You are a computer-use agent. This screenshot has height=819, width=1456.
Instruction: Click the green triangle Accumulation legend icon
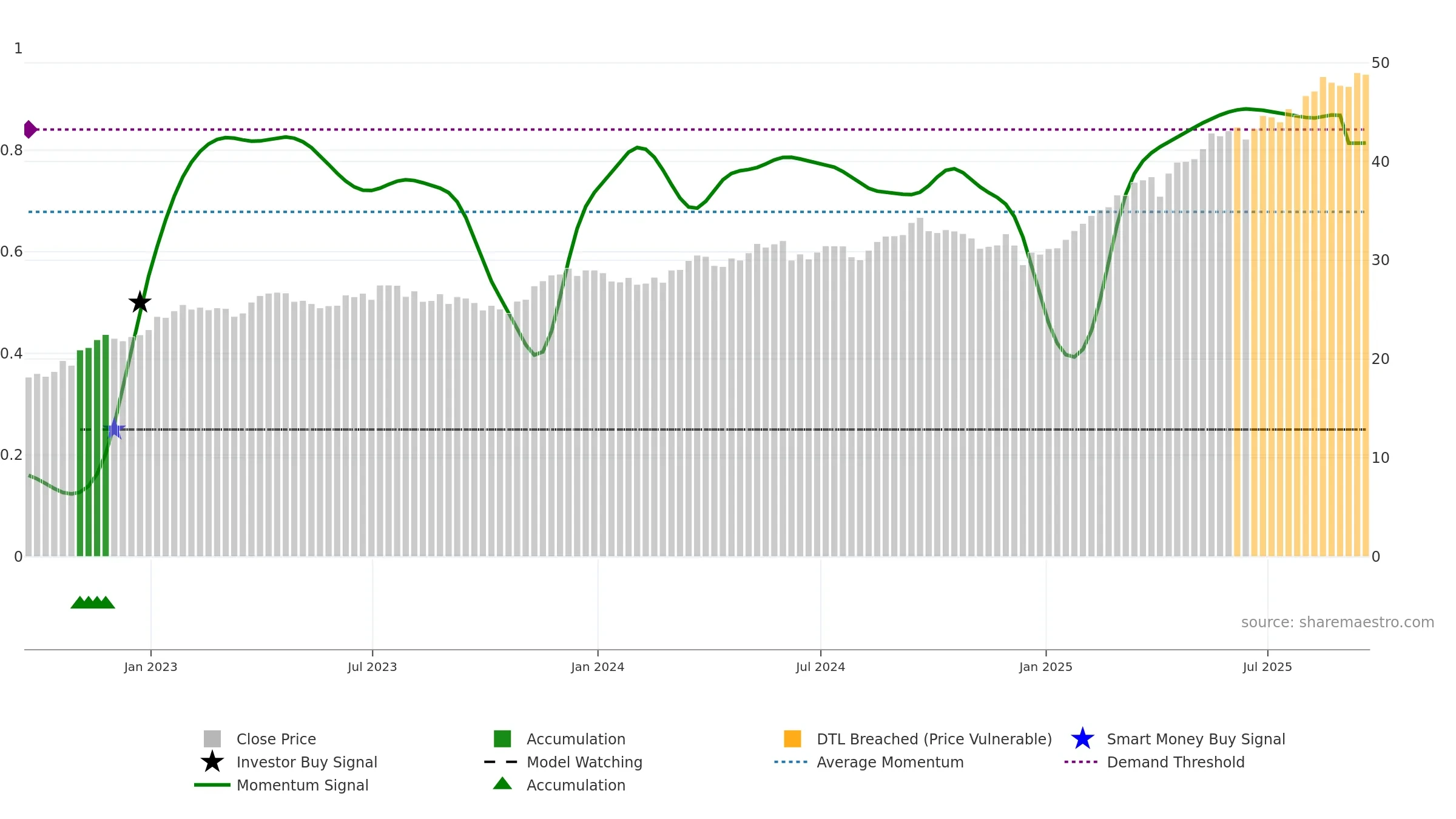tap(502, 783)
